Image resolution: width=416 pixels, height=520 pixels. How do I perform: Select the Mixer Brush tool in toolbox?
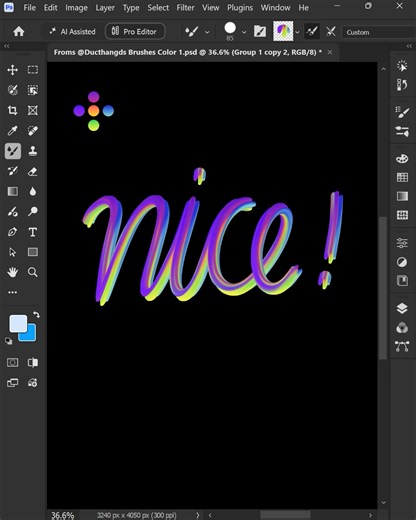pos(13,151)
